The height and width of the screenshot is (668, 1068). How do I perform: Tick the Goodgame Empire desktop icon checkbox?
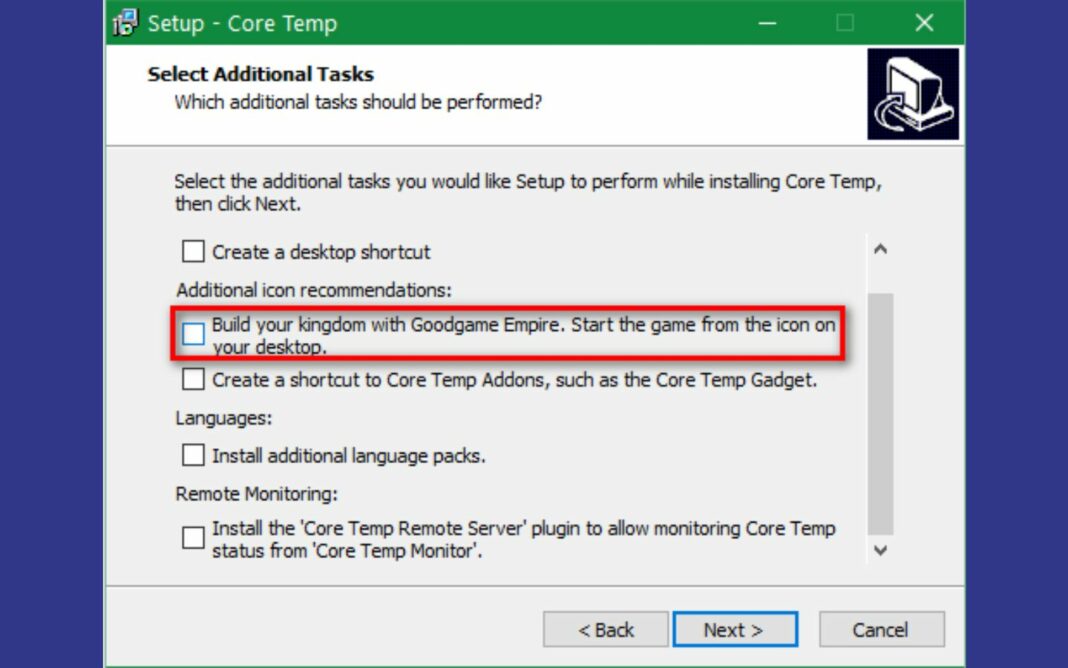[193, 333]
